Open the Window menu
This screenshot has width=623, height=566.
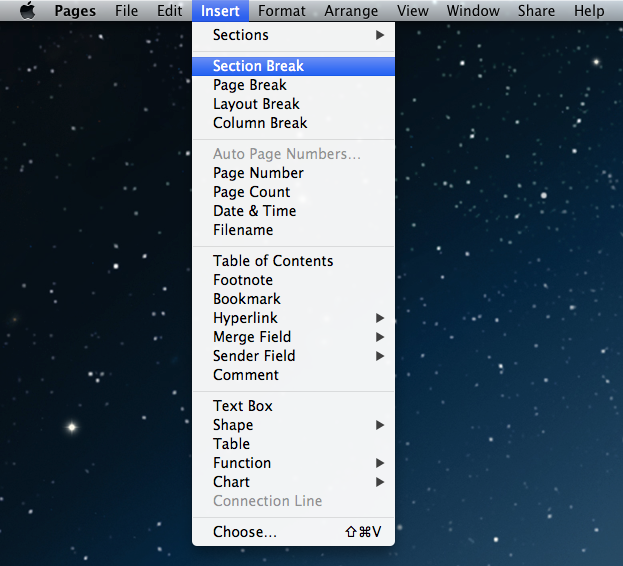473,11
